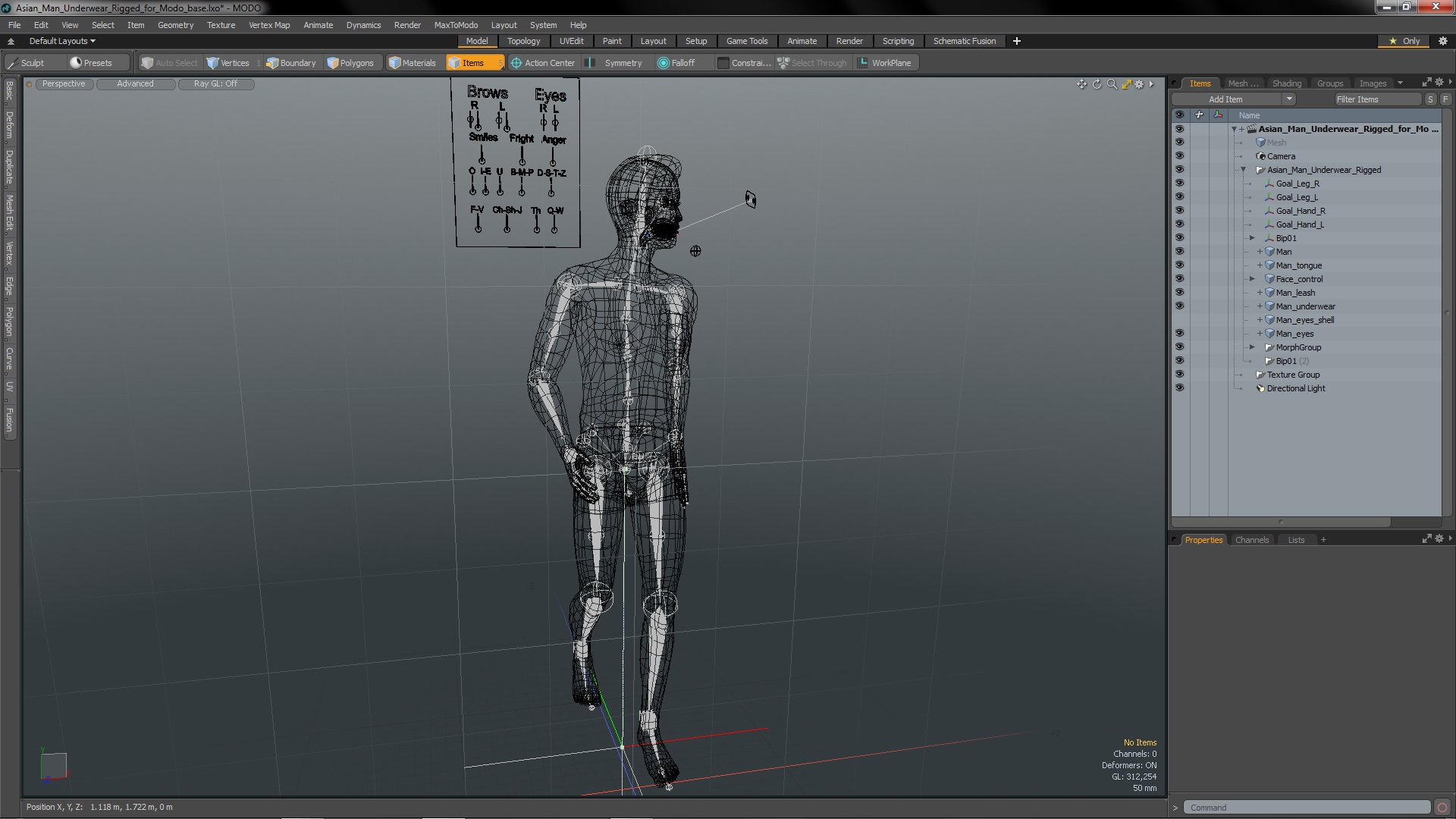The width and height of the screenshot is (1456, 819).
Task: Toggle visibility of Man_eyes layer
Action: pos(1180,333)
